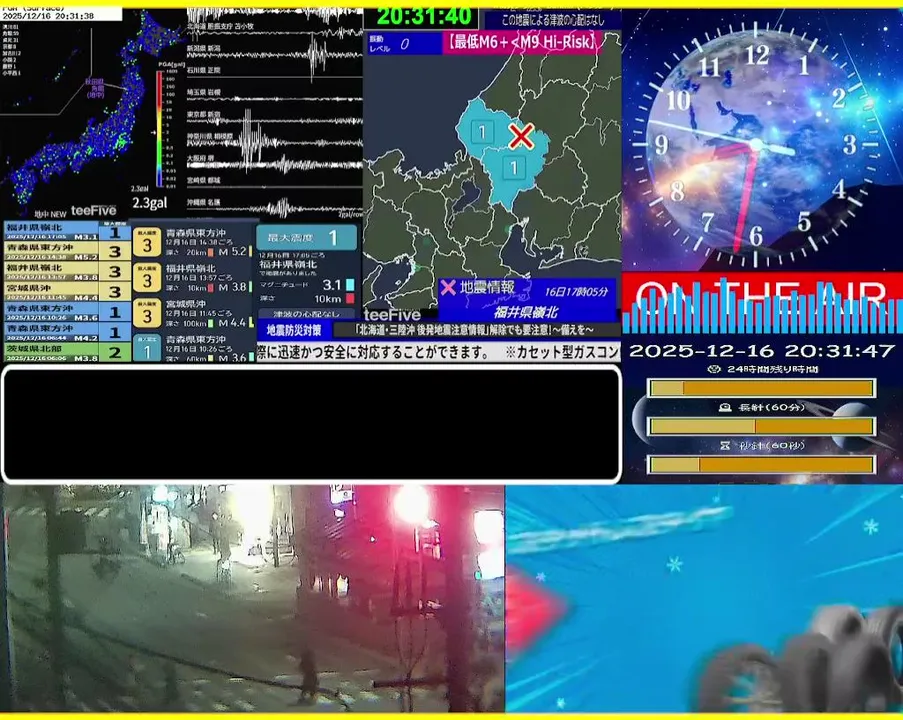903x720 pixels.
Task: Click the 福井県嶺北 name in the blue 地震情報 banner
Action: (x=525, y=312)
